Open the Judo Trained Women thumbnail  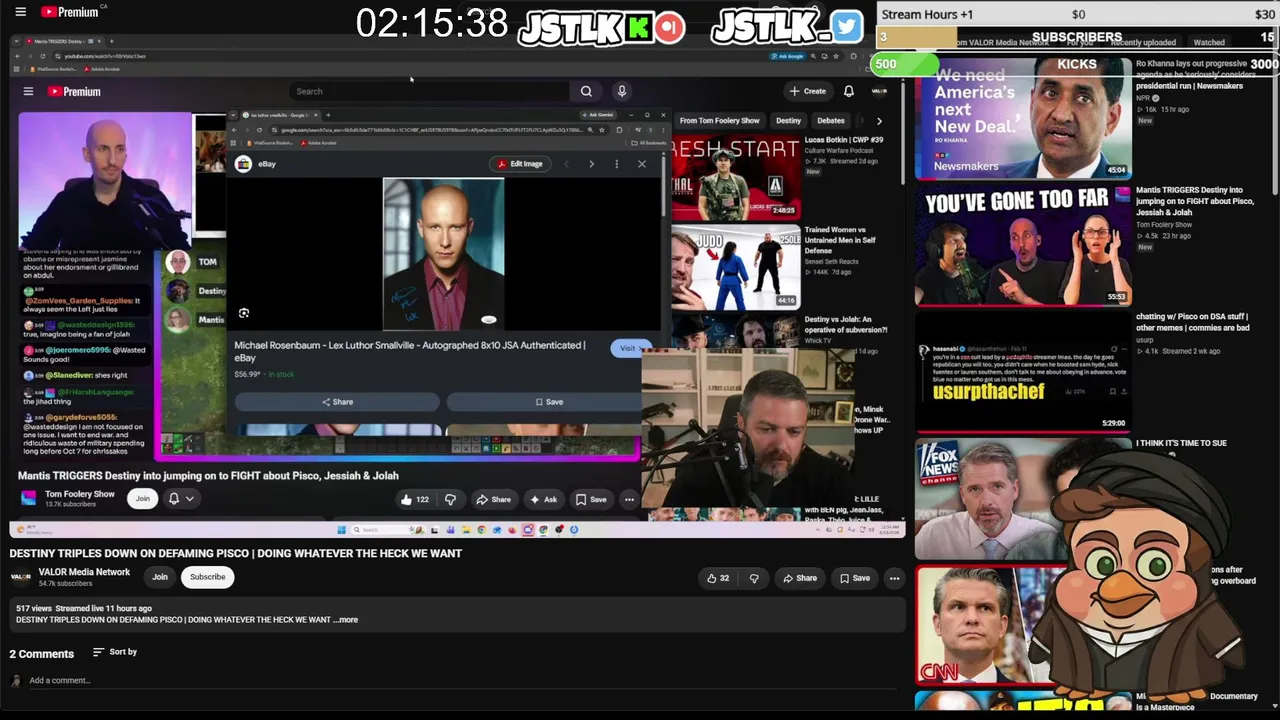click(735, 266)
